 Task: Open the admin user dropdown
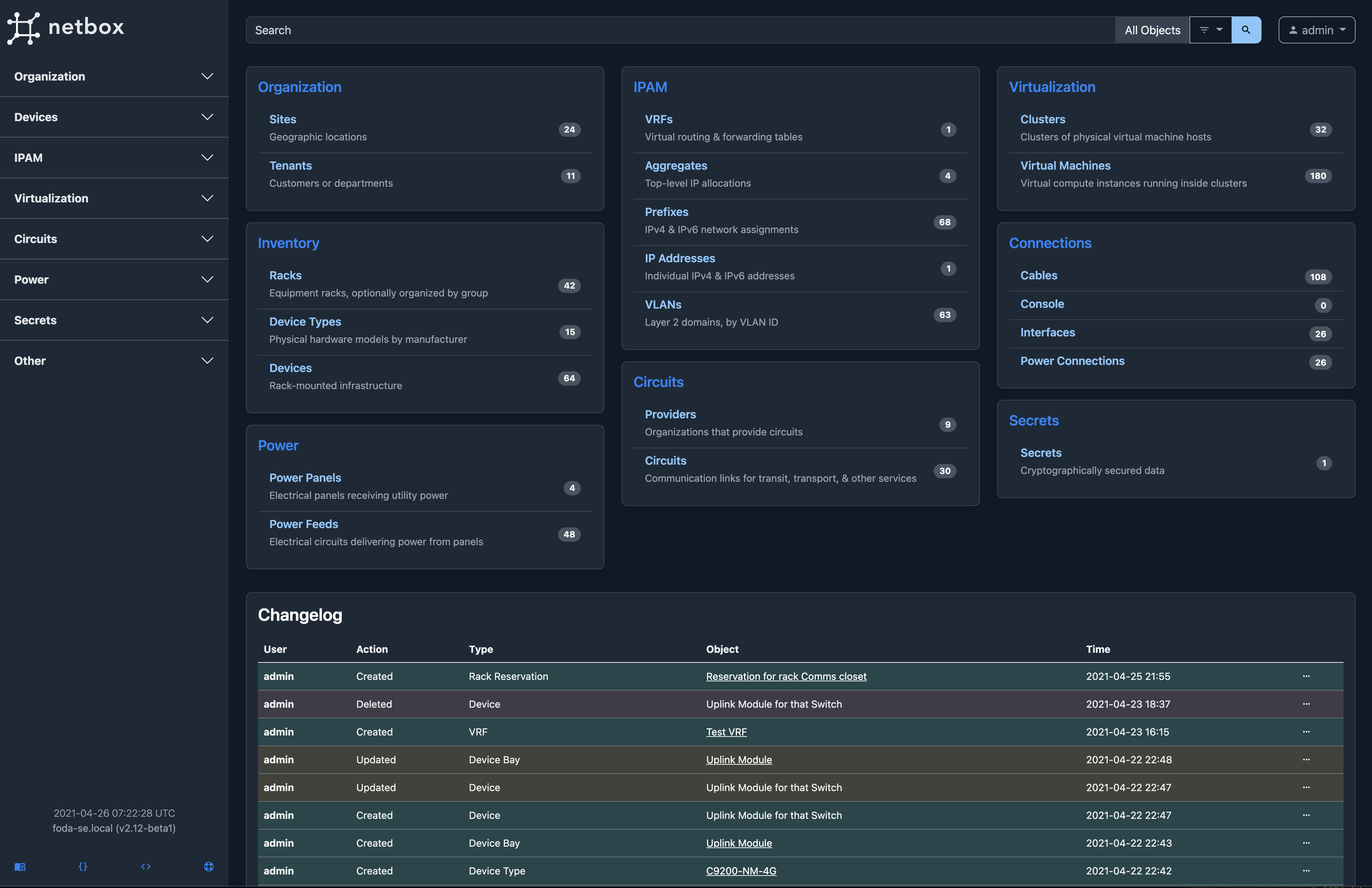pos(1317,30)
